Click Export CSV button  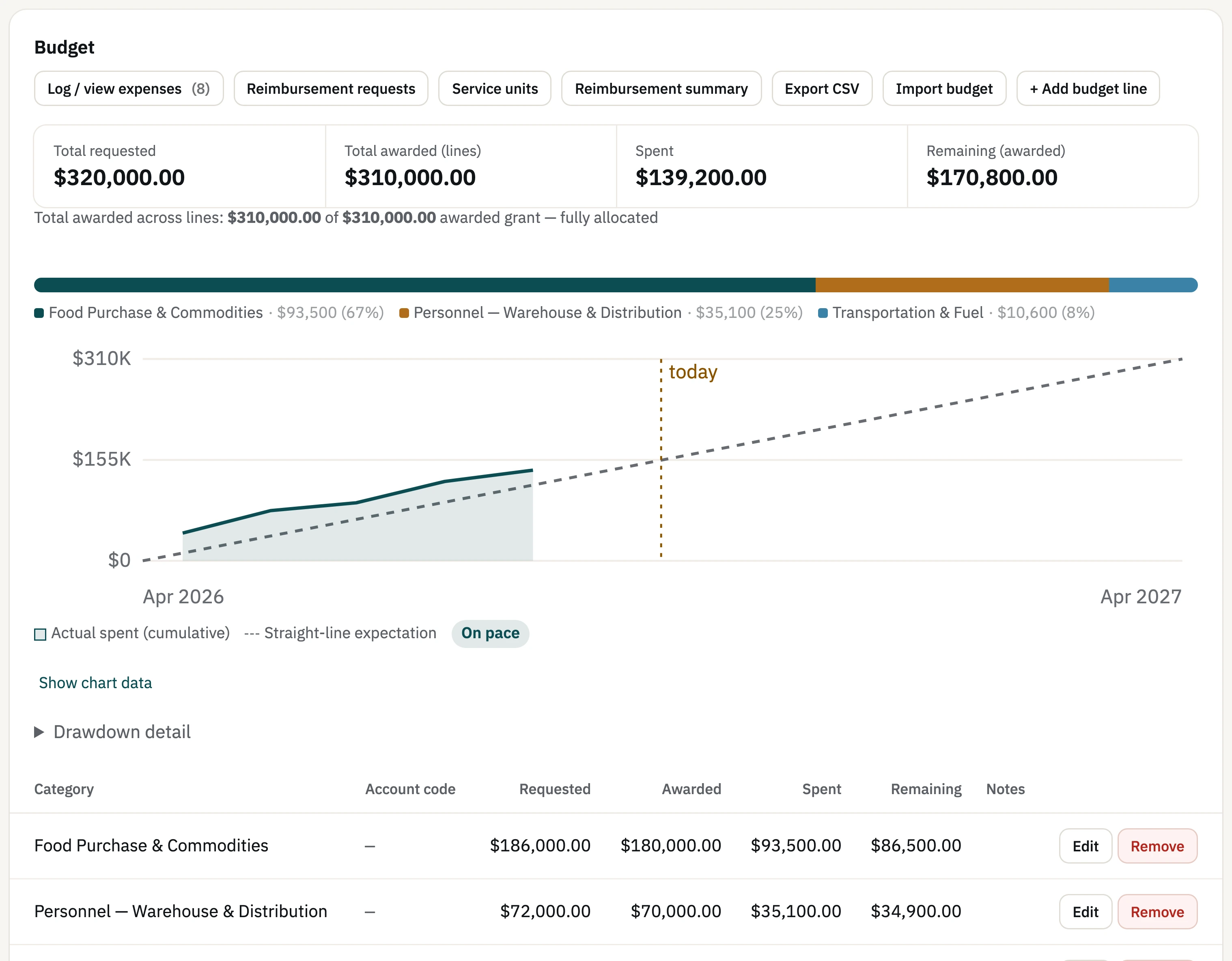pos(822,89)
